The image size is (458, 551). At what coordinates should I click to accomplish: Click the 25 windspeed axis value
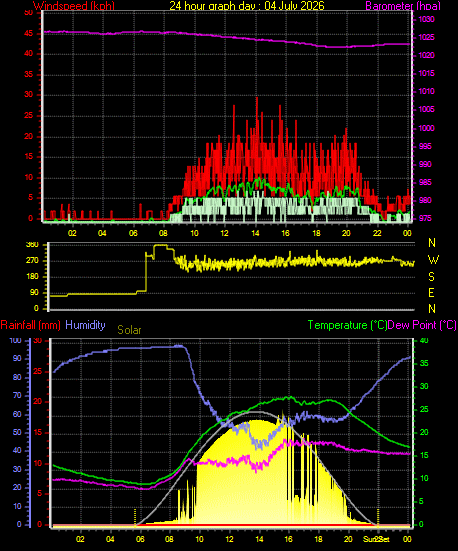[x=28, y=116]
